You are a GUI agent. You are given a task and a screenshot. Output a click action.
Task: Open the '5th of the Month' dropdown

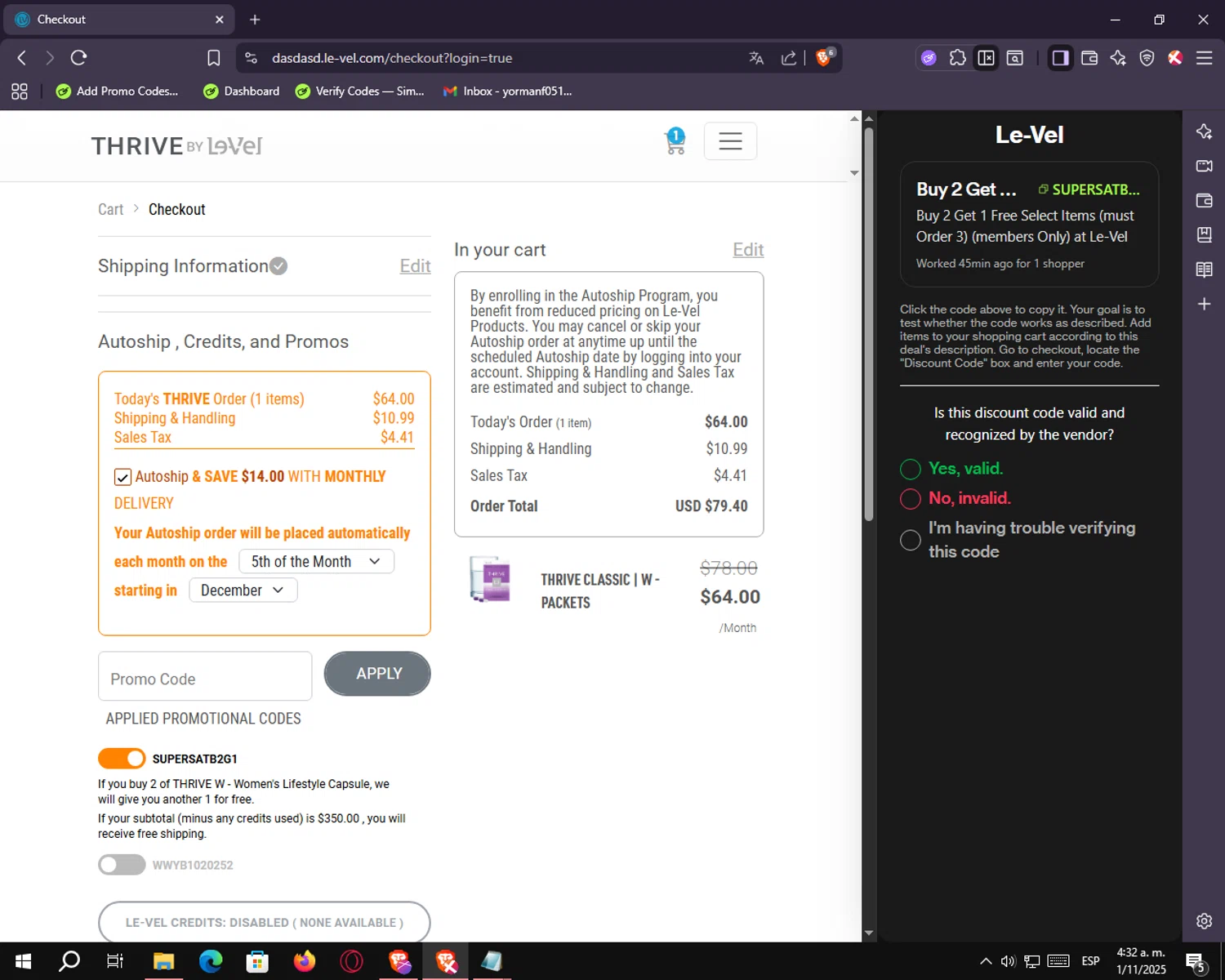316,562
